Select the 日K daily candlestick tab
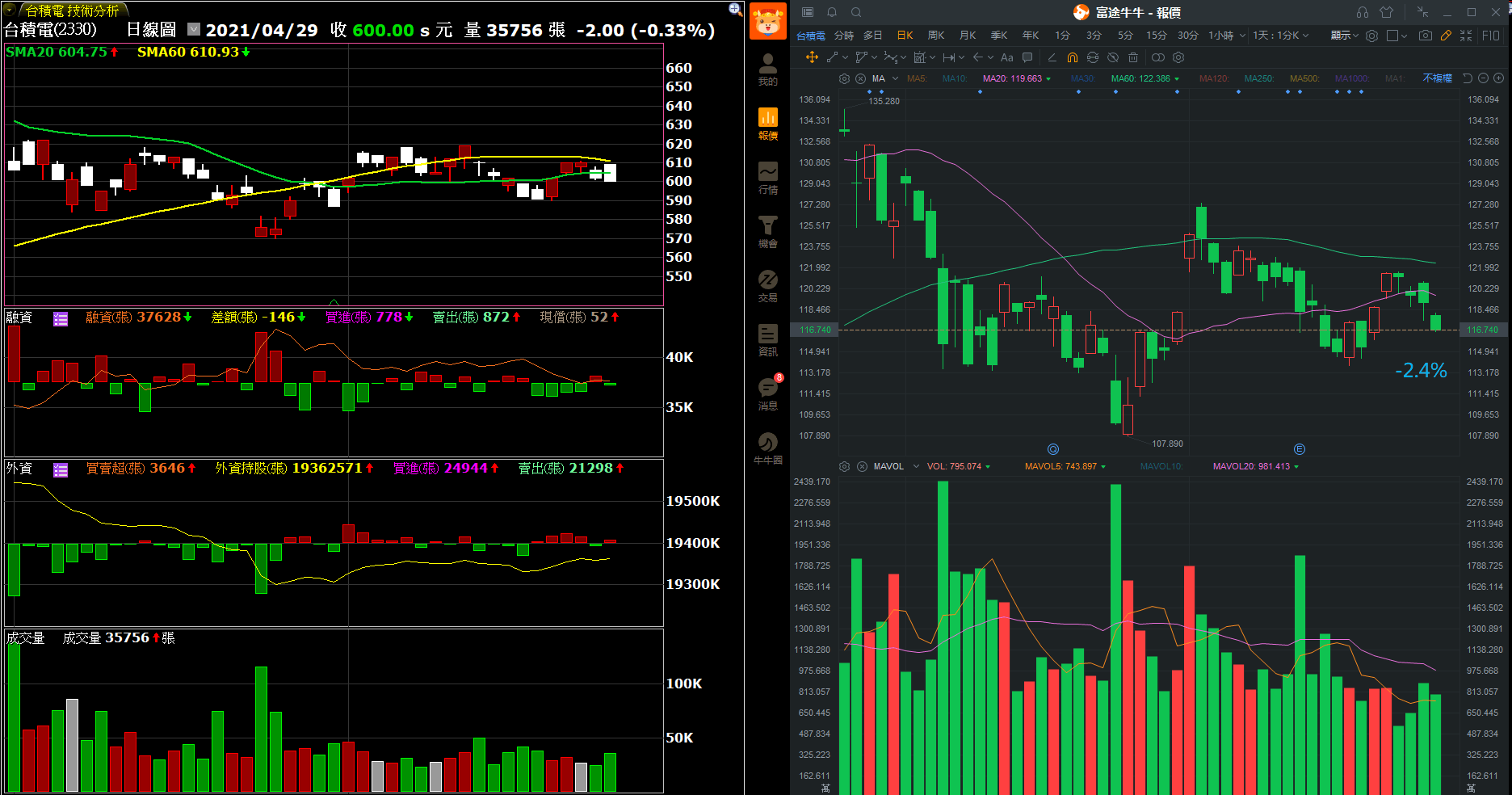Image resolution: width=1512 pixels, height=795 pixels. [905, 36]
